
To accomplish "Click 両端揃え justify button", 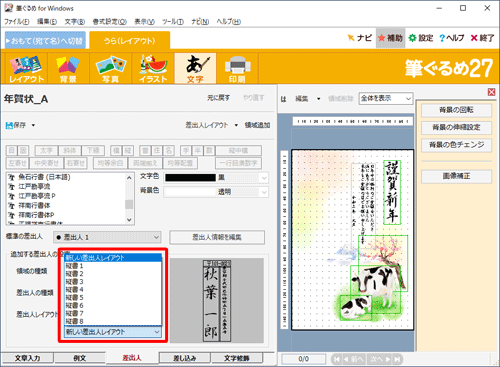I will 145,163.
